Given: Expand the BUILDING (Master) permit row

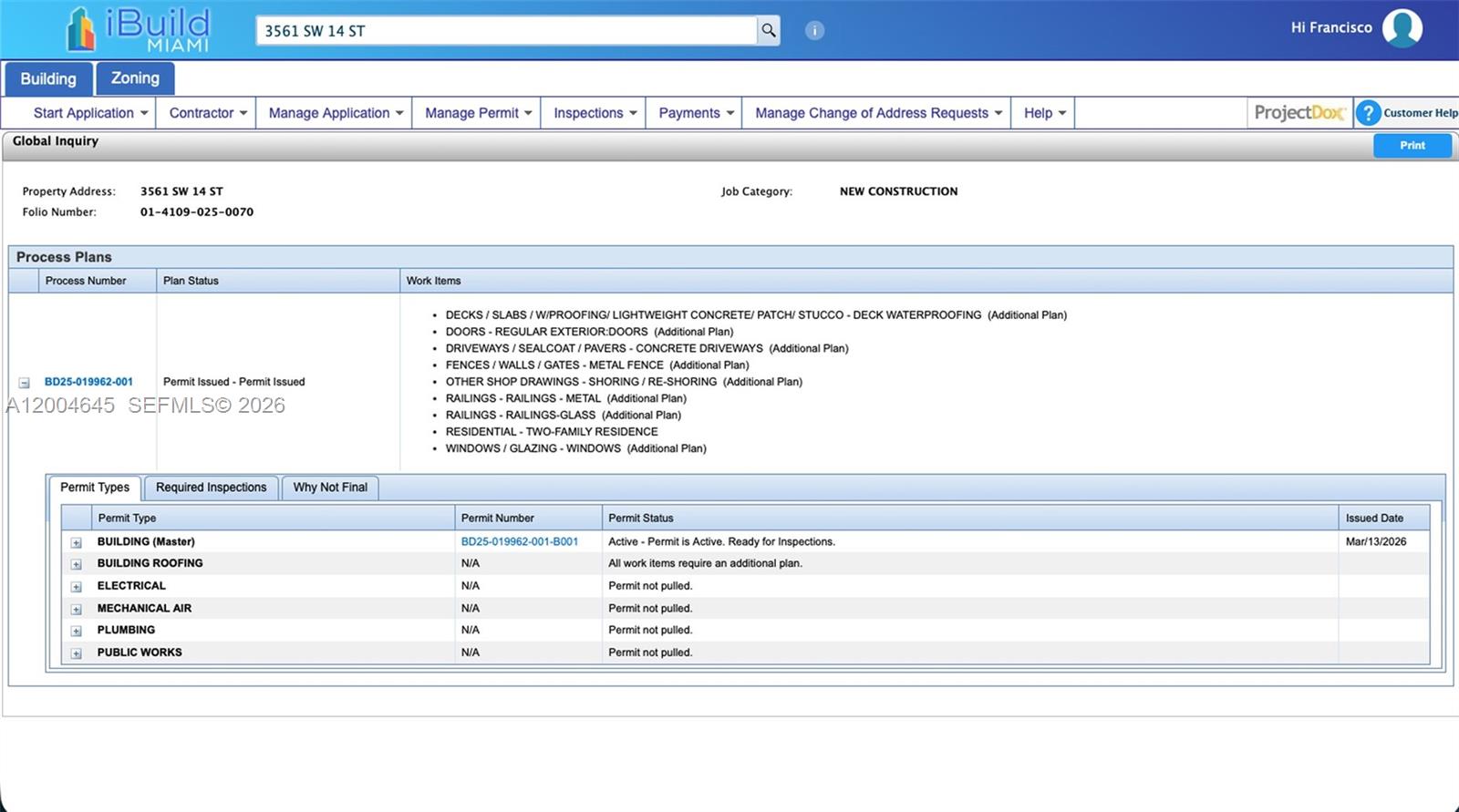Looking at the screenshot, I should (77, 542).
